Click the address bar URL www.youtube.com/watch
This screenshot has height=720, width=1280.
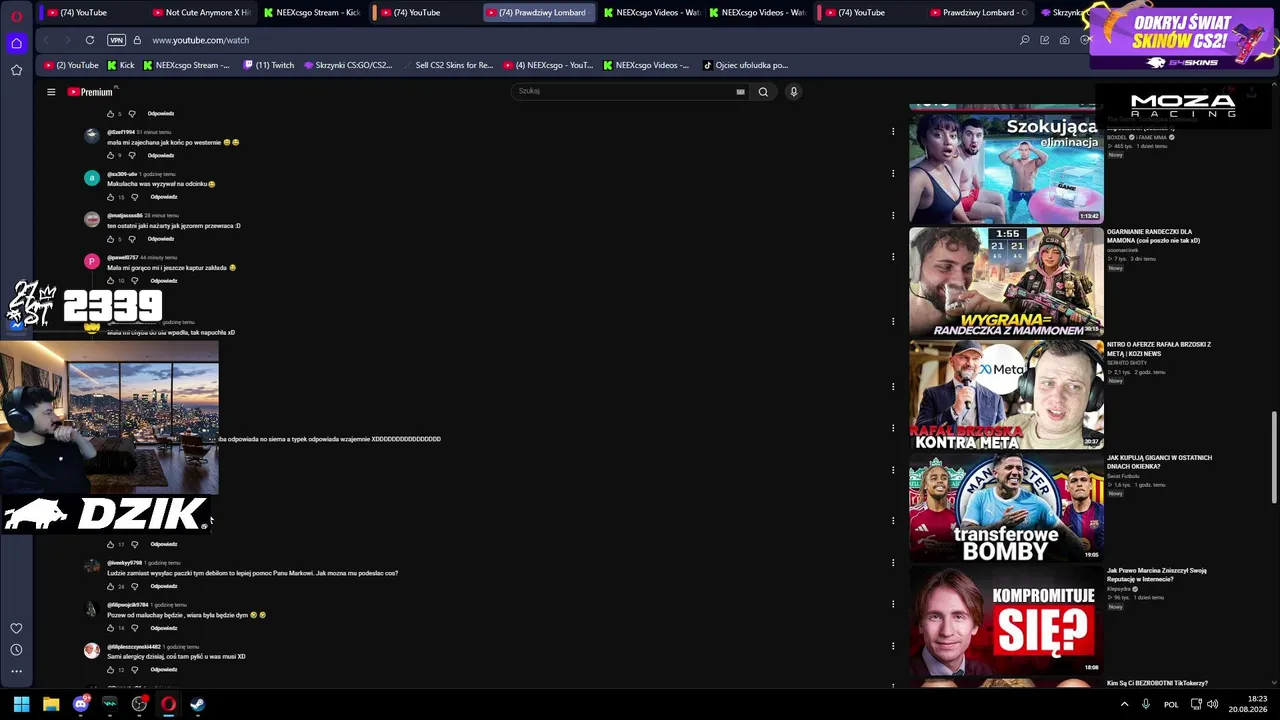click(201, 40)
